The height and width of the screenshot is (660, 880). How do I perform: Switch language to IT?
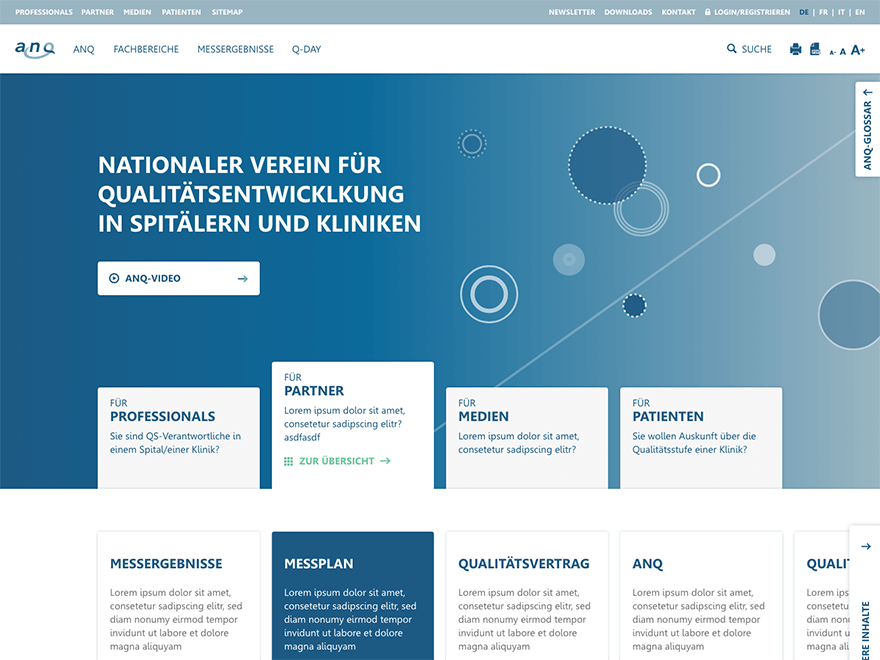841,12
